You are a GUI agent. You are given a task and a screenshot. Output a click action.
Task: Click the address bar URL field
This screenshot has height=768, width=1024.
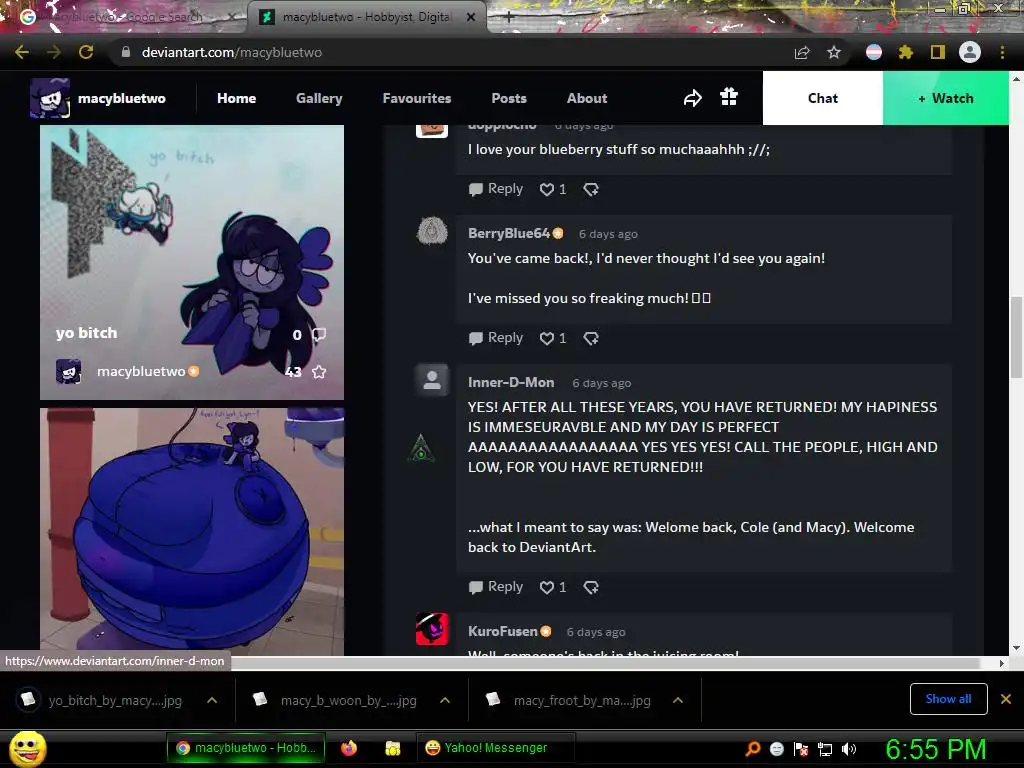point(451,52)
